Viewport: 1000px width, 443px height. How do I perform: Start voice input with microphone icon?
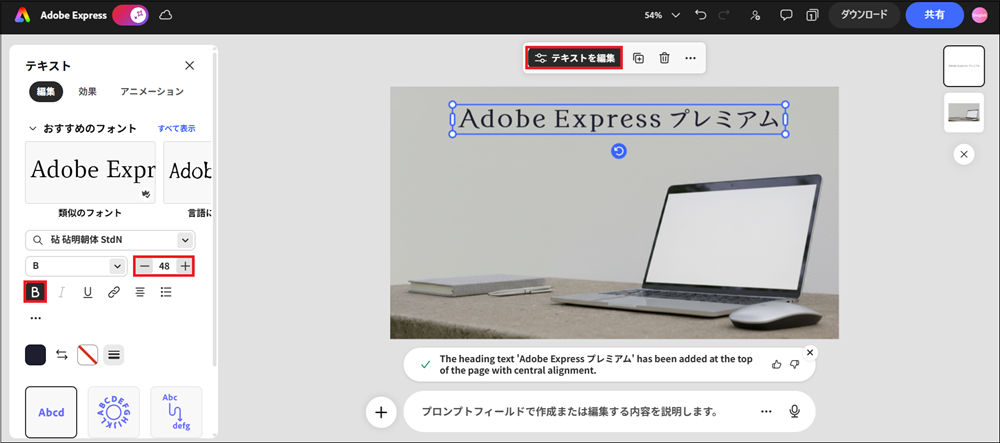pyautogui.click(x=795, y=412)
